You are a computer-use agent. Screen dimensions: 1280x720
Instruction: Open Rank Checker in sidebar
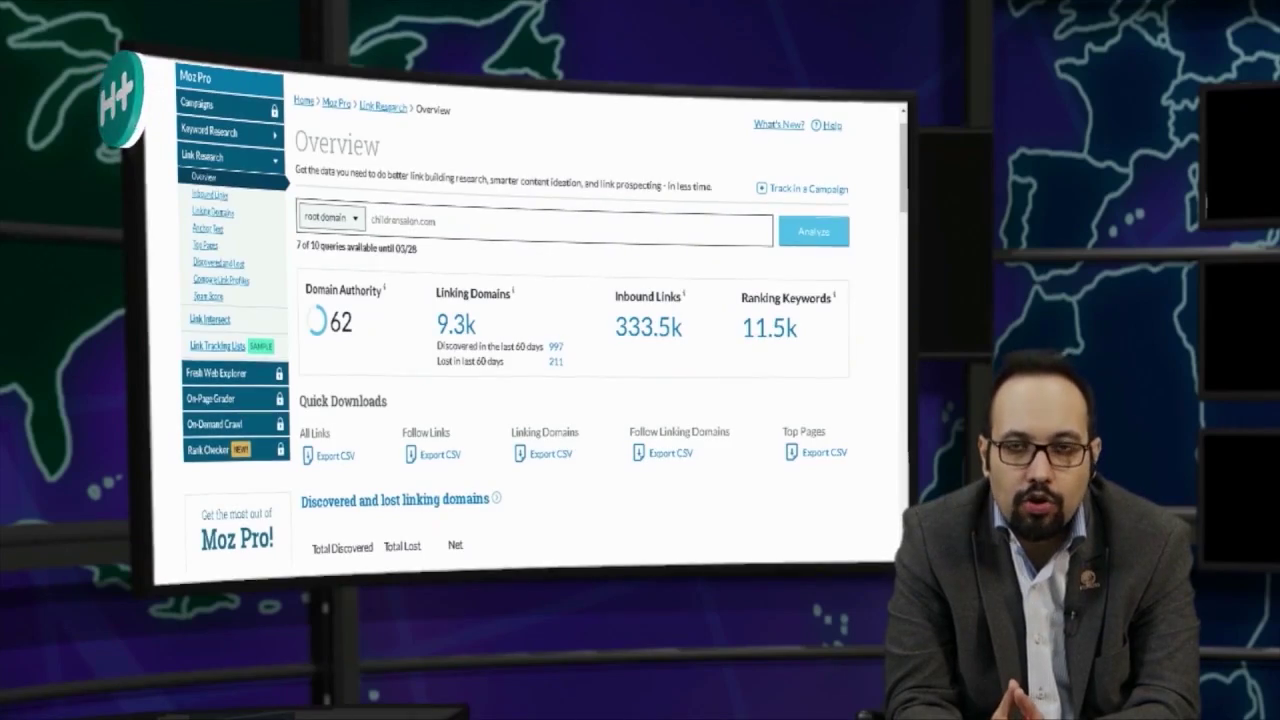(236, 449)
